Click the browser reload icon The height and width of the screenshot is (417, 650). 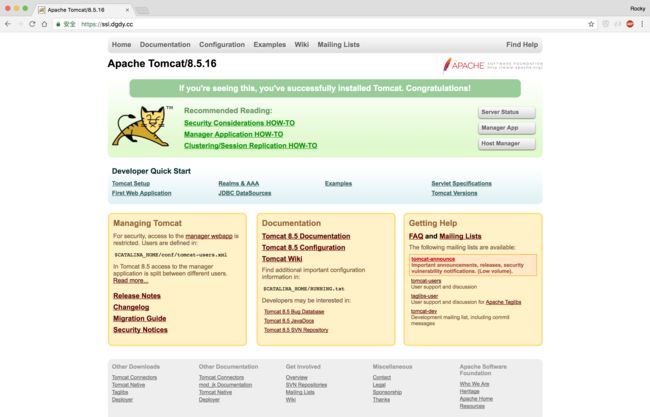pos(32,24)
